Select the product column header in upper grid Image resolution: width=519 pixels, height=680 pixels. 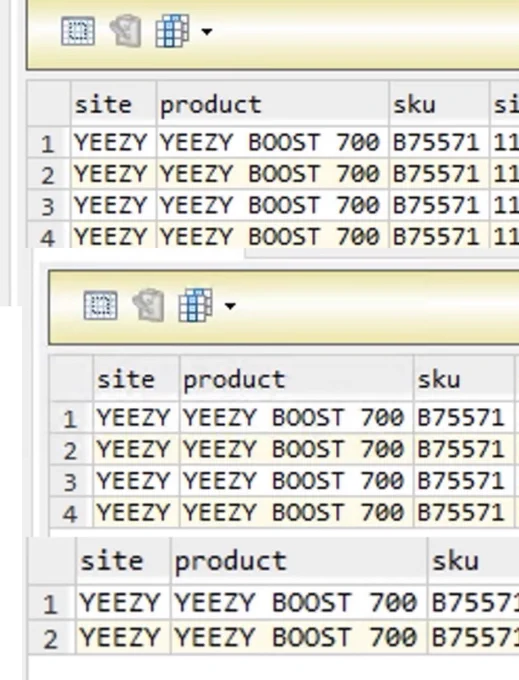[x=273, y=104]
